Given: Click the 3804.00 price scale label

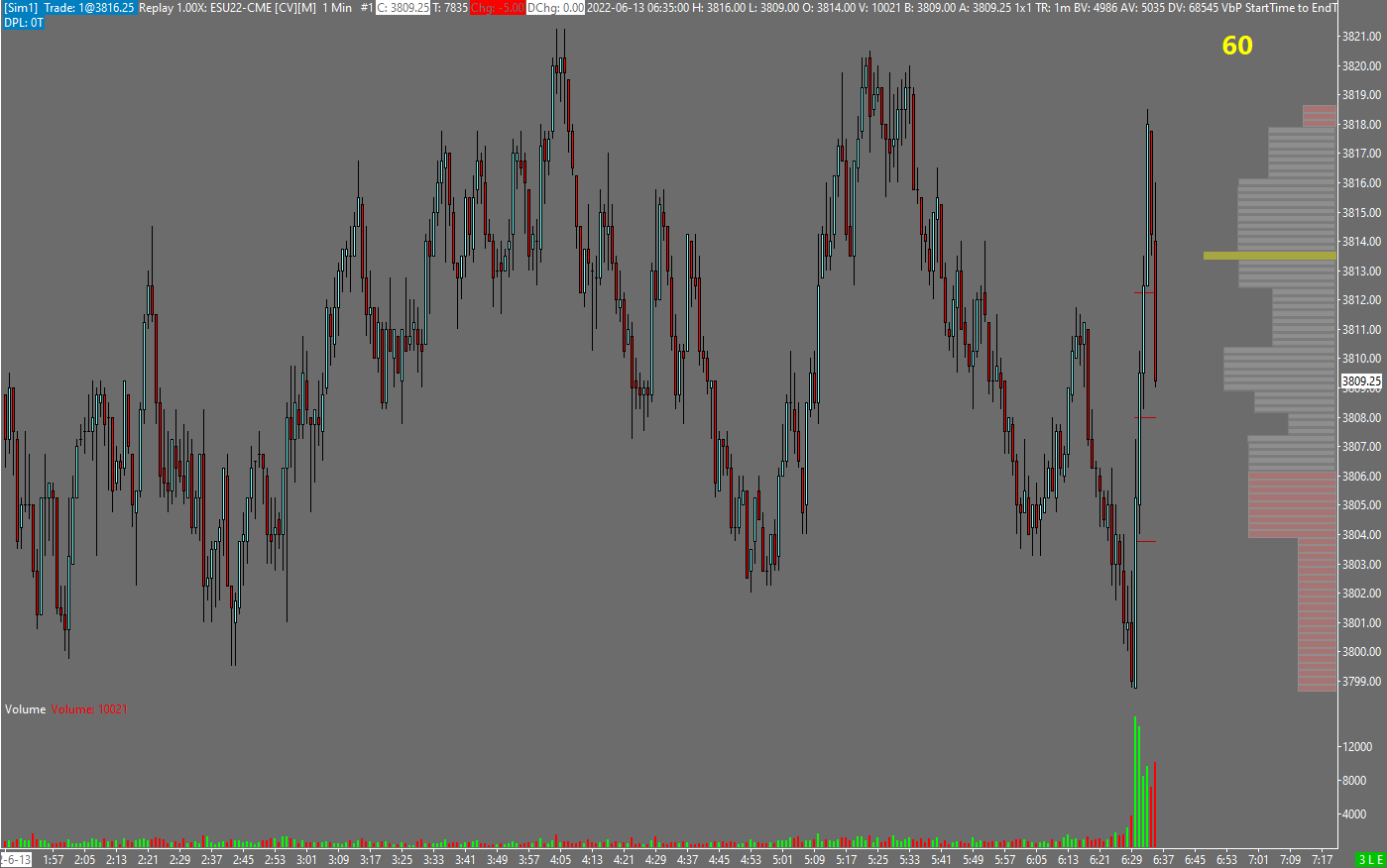Looking at the screenshot, I should [1361, 535].
